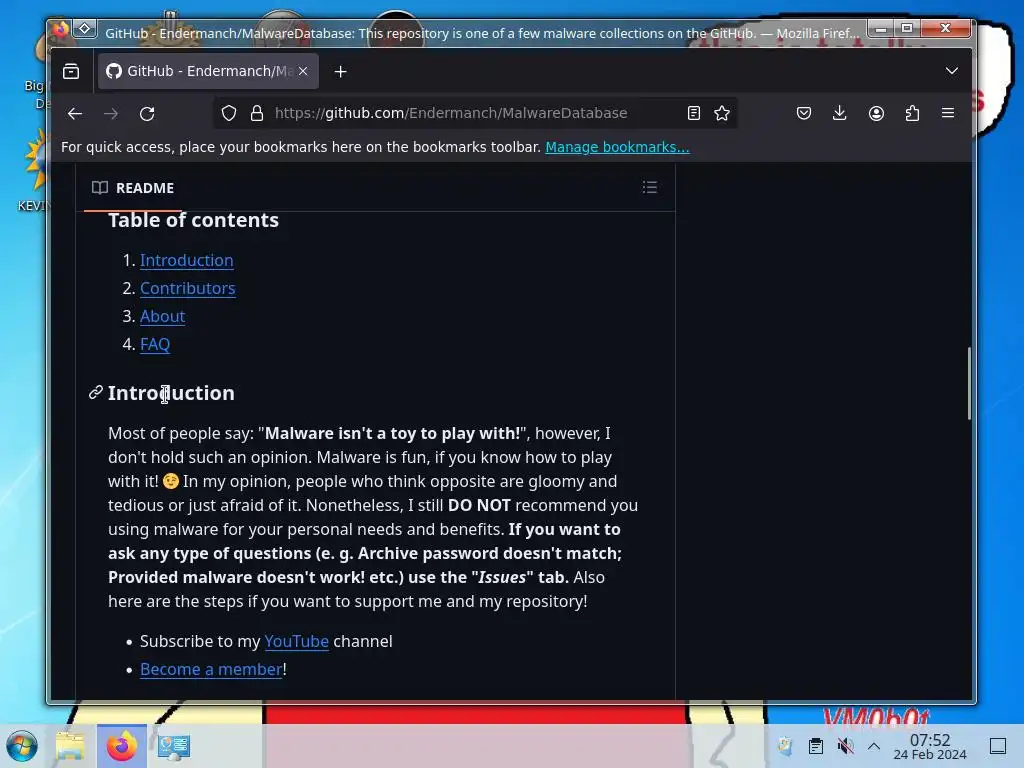Open the README outline menu
The image size is (1024, 768).
649,188
